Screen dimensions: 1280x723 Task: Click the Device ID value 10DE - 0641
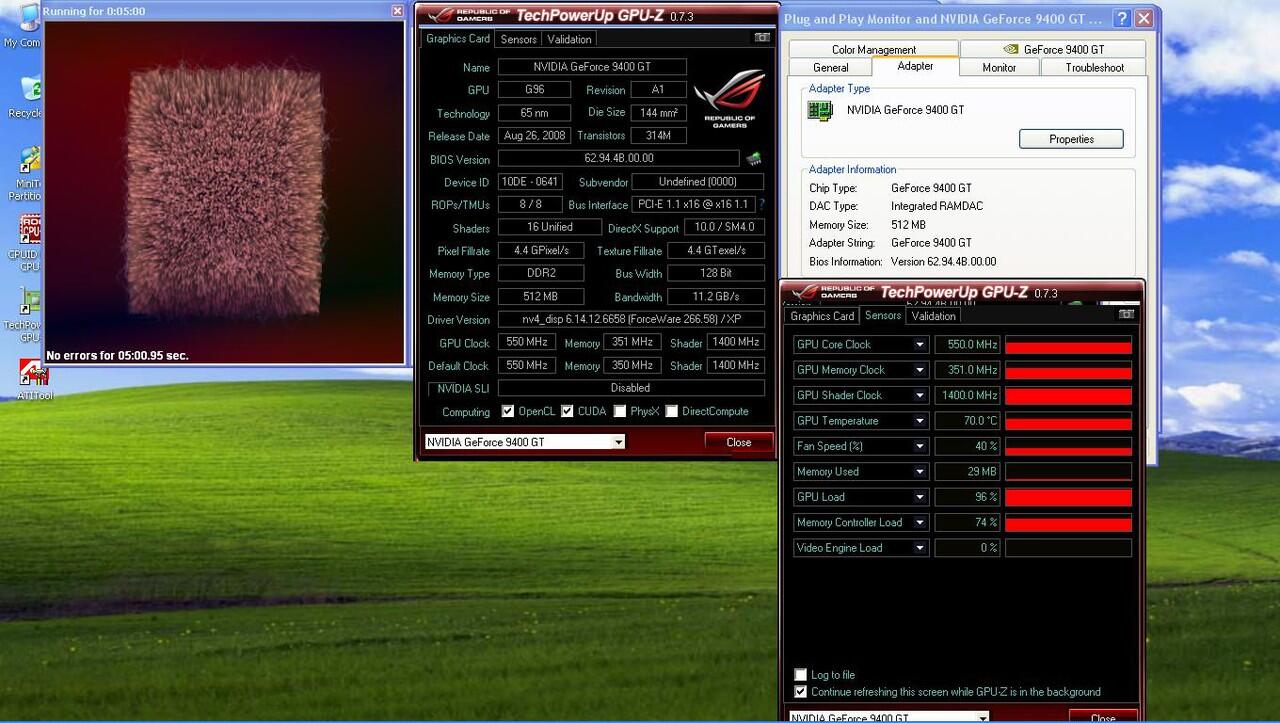pyautogui.click(x=530, y=182)
